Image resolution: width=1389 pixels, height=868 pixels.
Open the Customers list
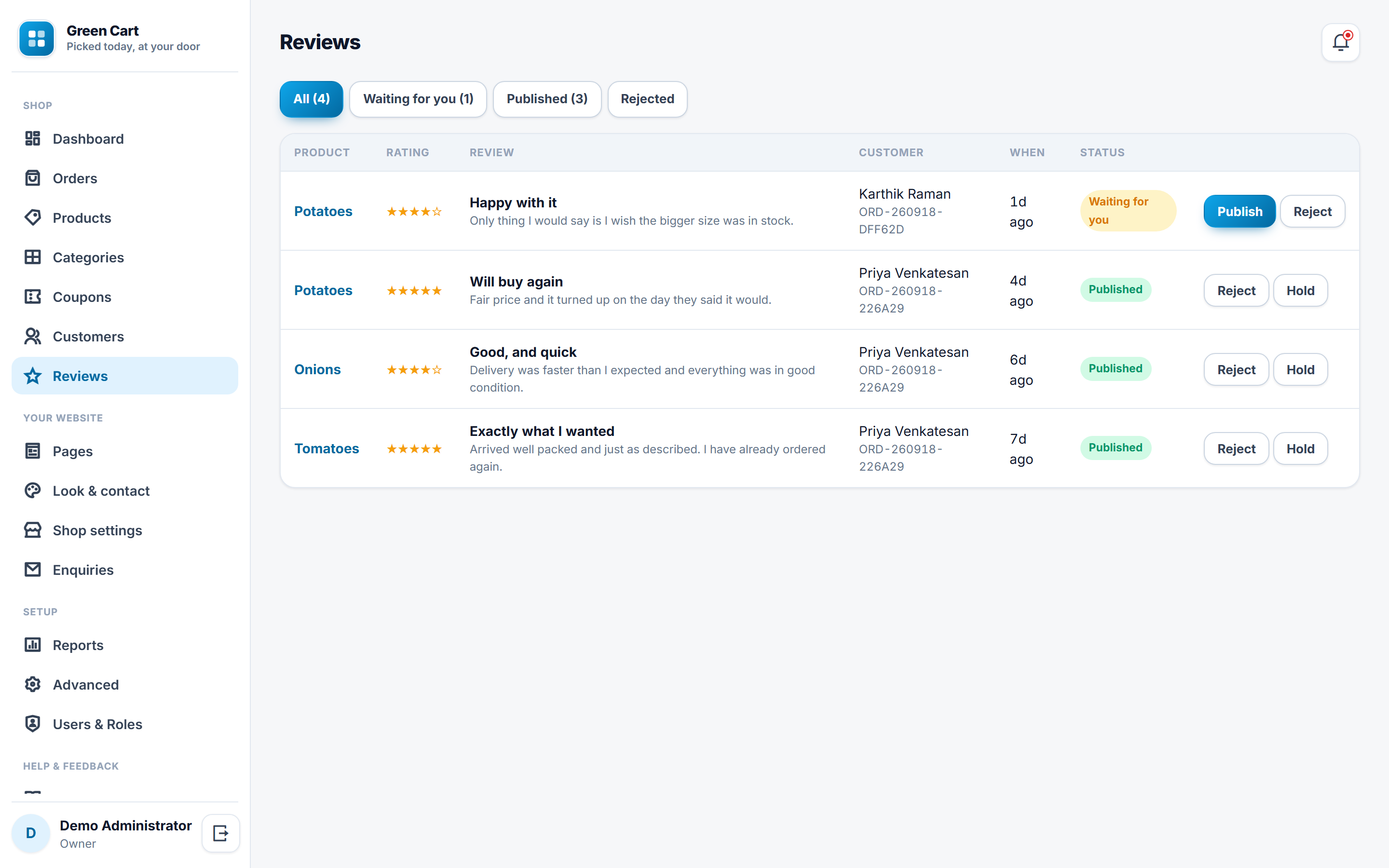124,337
